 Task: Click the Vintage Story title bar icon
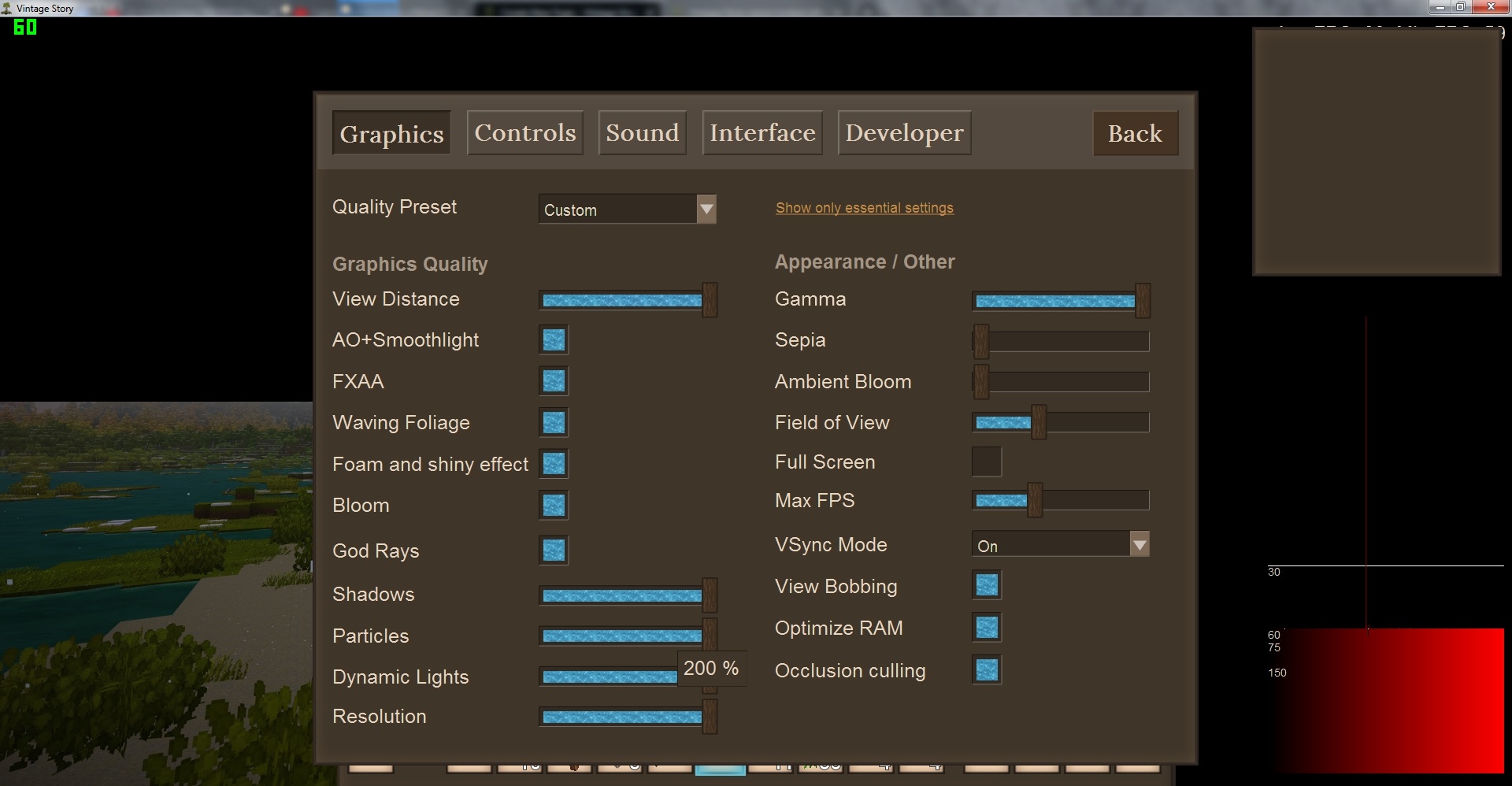(7, 8)
